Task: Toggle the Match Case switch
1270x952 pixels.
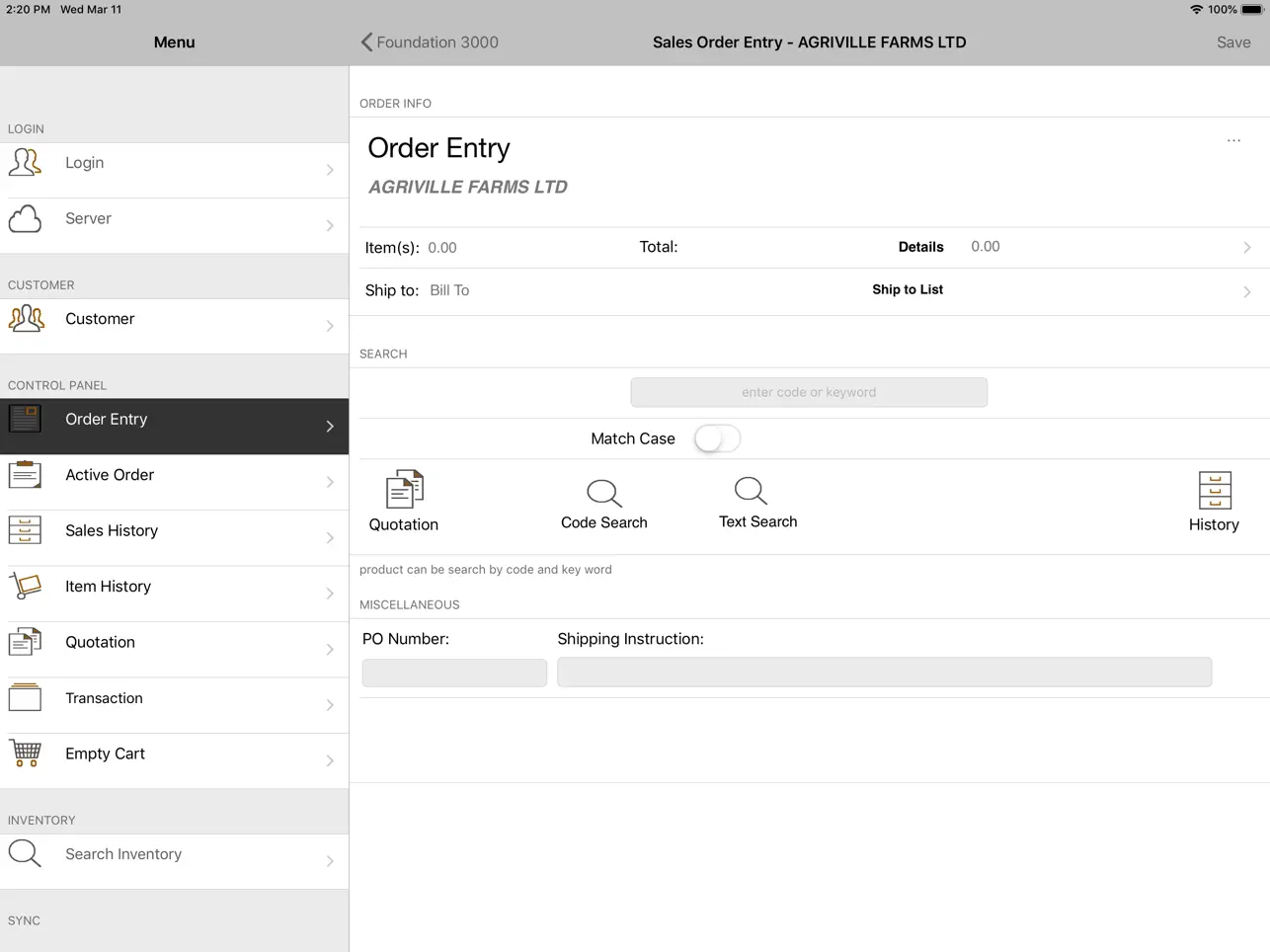Action: tap(717, 438)
